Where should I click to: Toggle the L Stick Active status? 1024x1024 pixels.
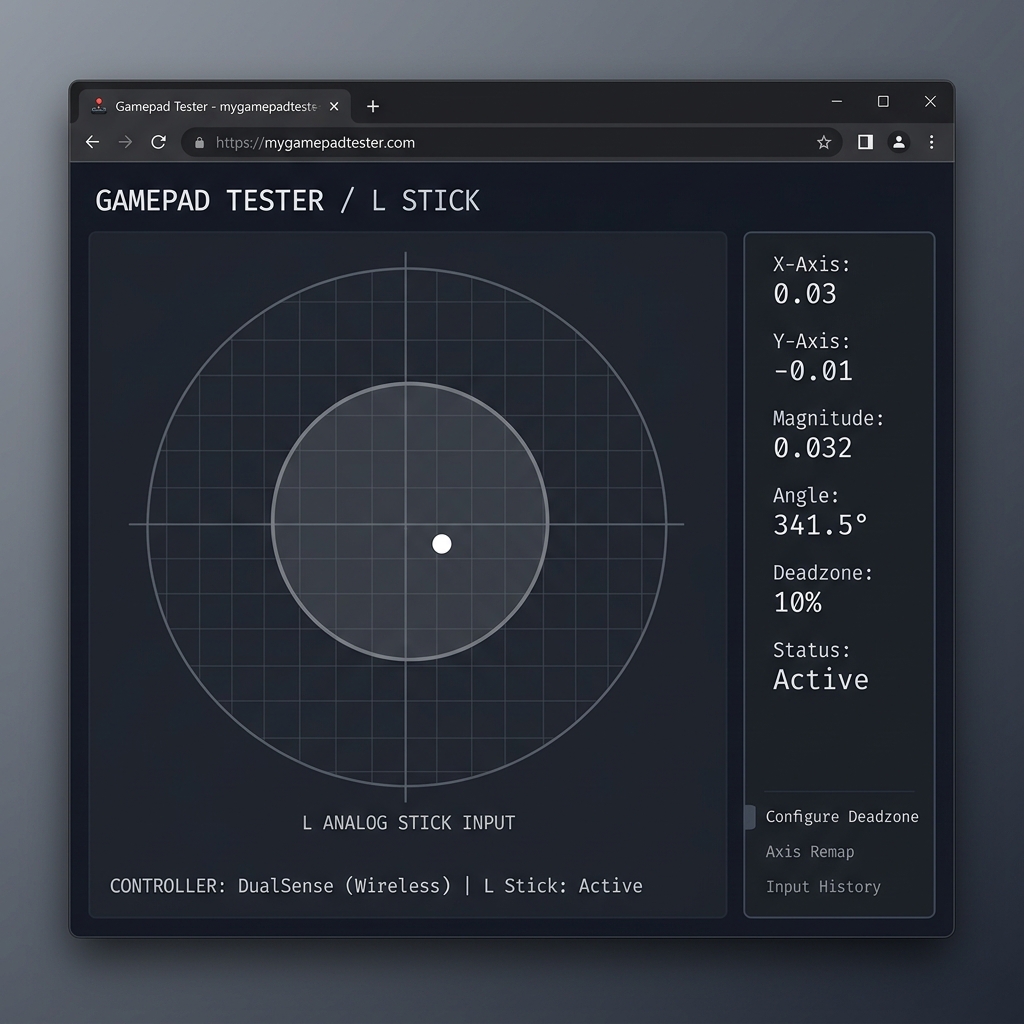click(x=820, y=680)
